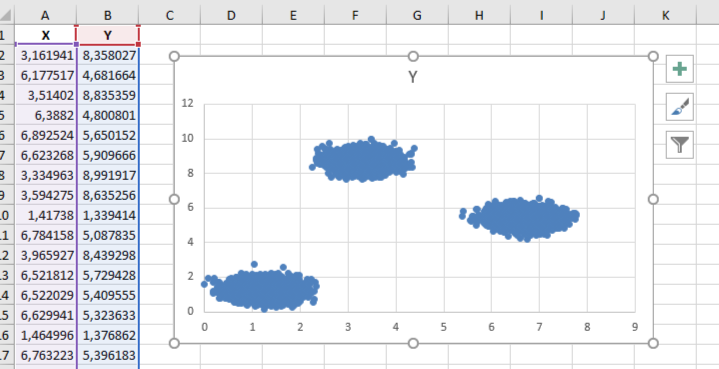Click the chart's top-left resize handle
This screenshot has height=369, width=719.
tap(174, 56)
